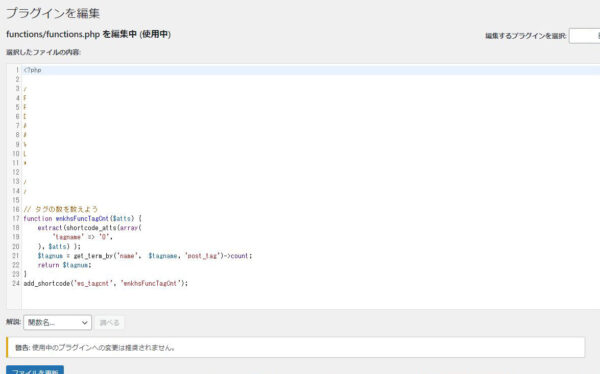Image resolution: width=600 pixels, height=374 pixels.
Task: Click the 選択したファイルの内容 label
Action: click(43, 52)
